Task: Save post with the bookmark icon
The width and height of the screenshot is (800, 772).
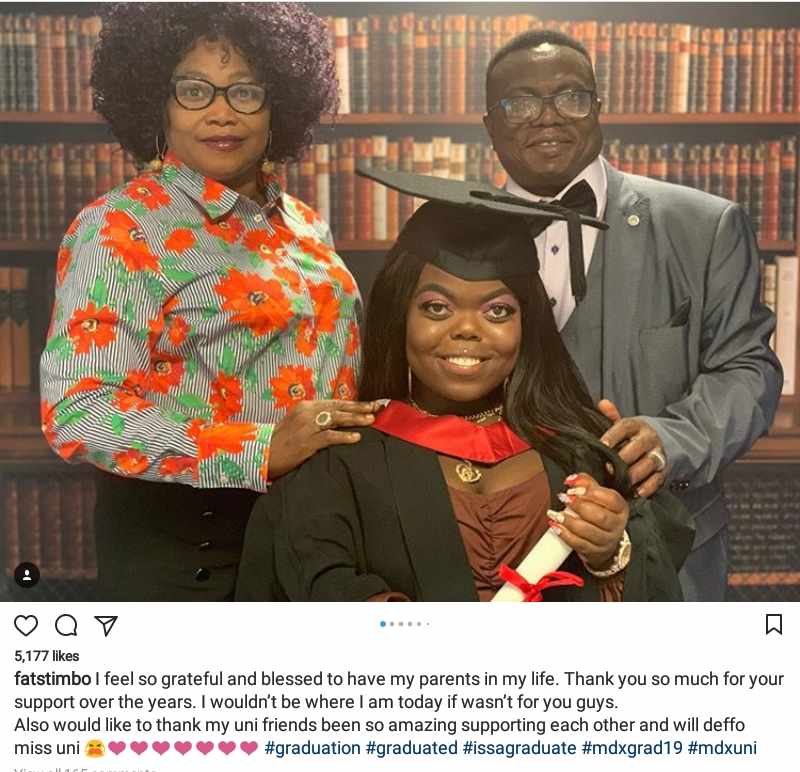Action: point(774,624)
